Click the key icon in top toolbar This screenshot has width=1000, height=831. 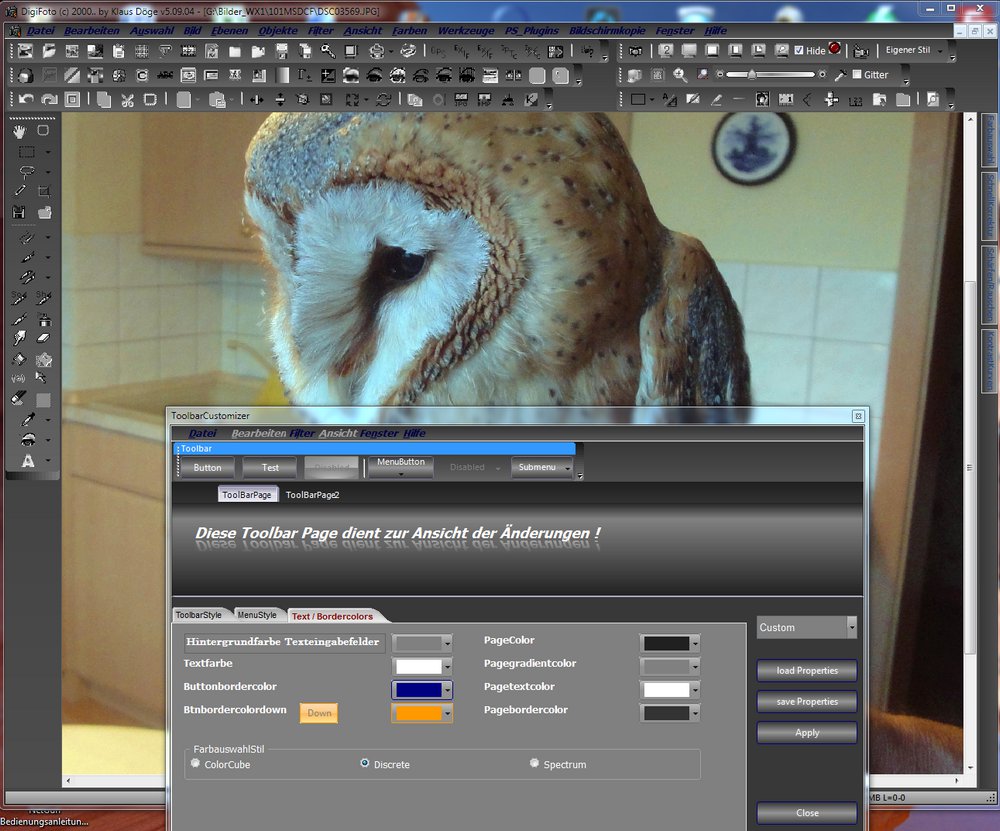click(327, 51)
